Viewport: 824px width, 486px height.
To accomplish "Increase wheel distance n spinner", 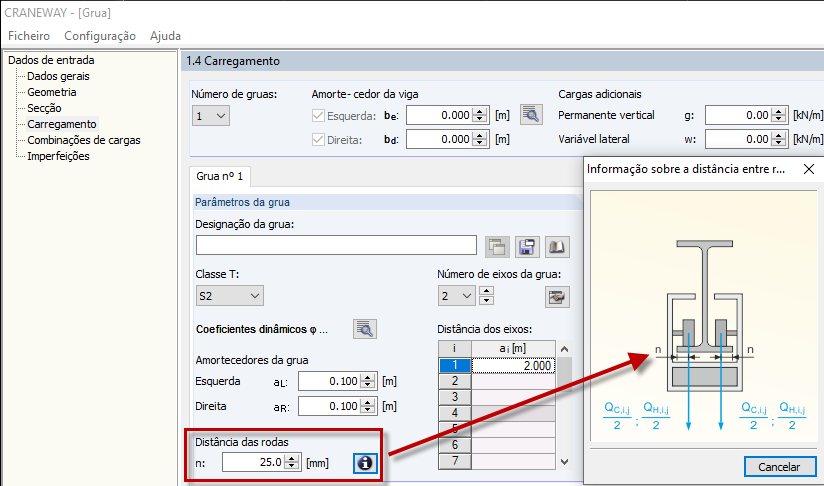I will pos(292,459).
